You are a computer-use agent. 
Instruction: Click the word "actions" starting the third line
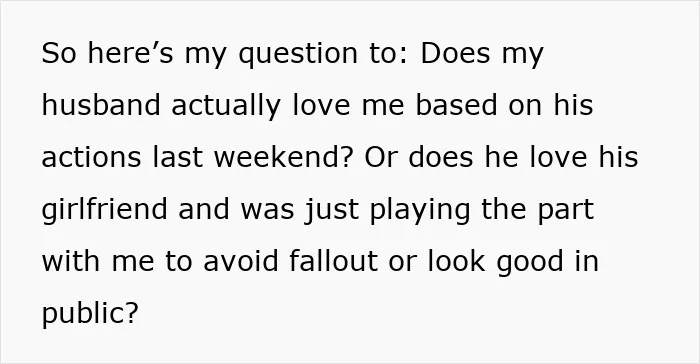pos(91,158)
